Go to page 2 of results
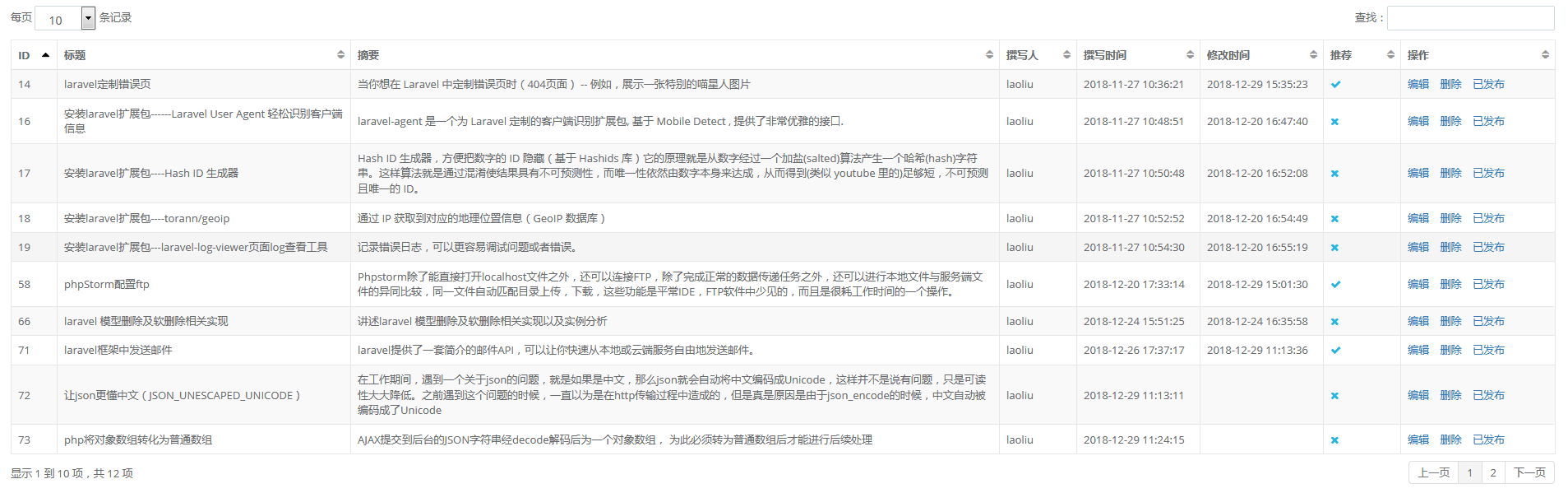The height and width of the screenshot is (493, 1568). point(1493,472)
